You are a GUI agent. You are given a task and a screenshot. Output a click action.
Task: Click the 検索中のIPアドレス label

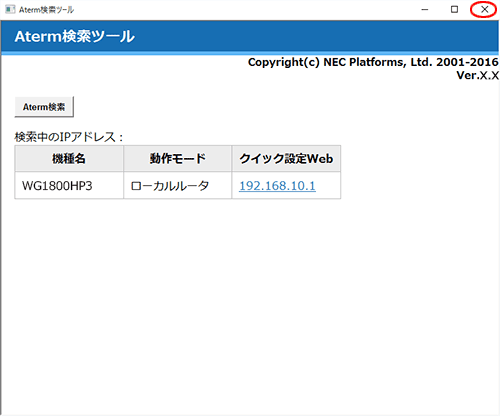pos(69,137)
